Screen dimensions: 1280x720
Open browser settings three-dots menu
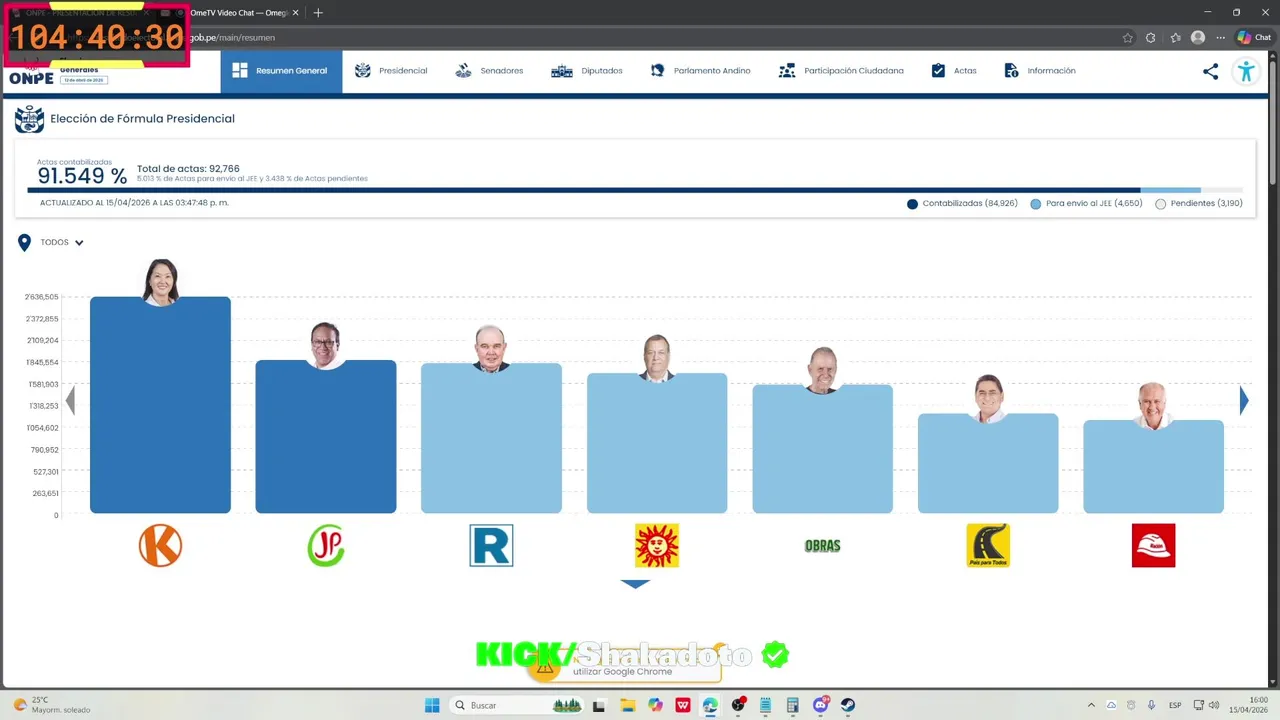tap(1221, 38)
